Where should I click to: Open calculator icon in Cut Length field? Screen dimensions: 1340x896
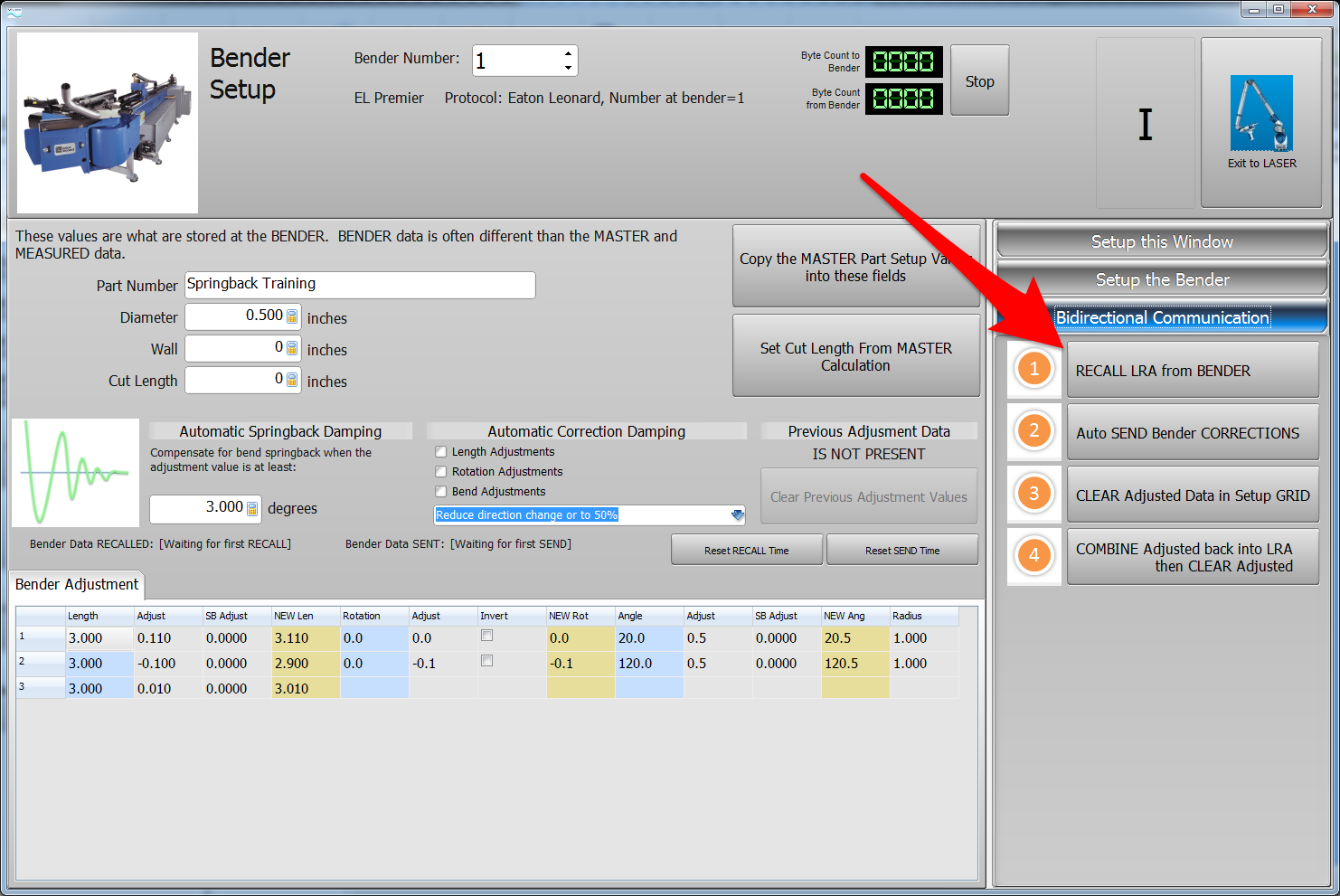coord(292,380)
